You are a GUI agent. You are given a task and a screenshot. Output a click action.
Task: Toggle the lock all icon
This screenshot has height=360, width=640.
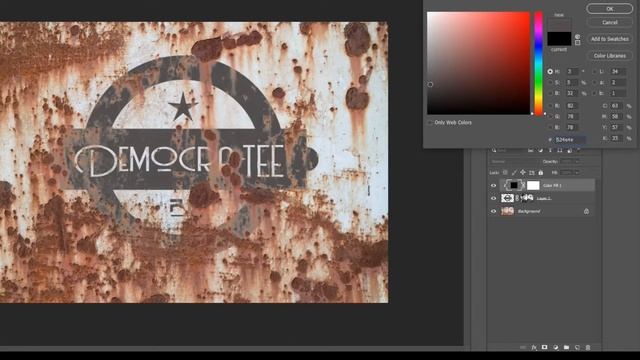pyautogui.click(x=540, y=173)
